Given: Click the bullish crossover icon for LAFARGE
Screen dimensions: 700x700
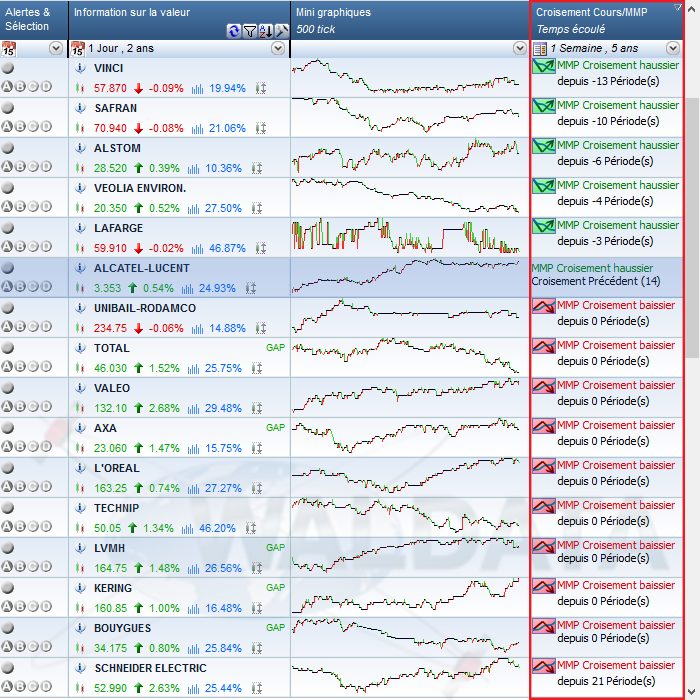Looking at the screenshot, I should 544,226.
